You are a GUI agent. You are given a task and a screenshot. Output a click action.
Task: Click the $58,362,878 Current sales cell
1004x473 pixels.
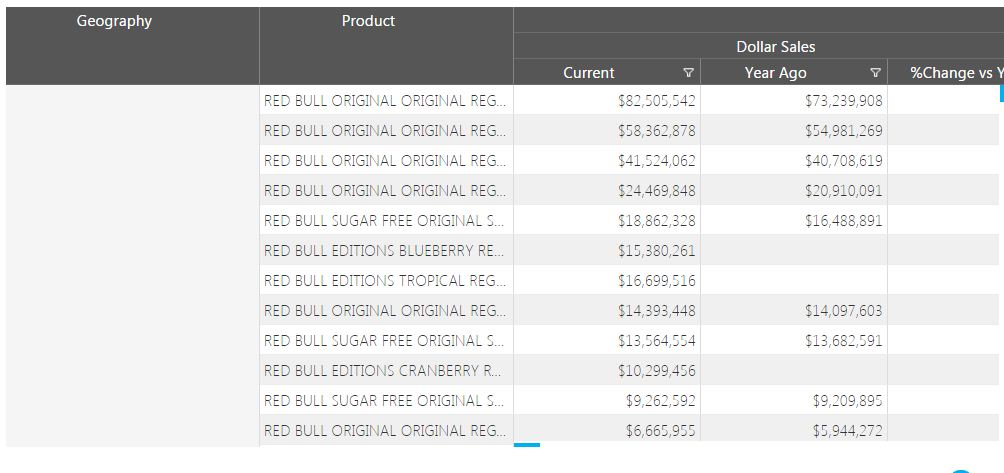pyautogui.click(x=657, y=131)
